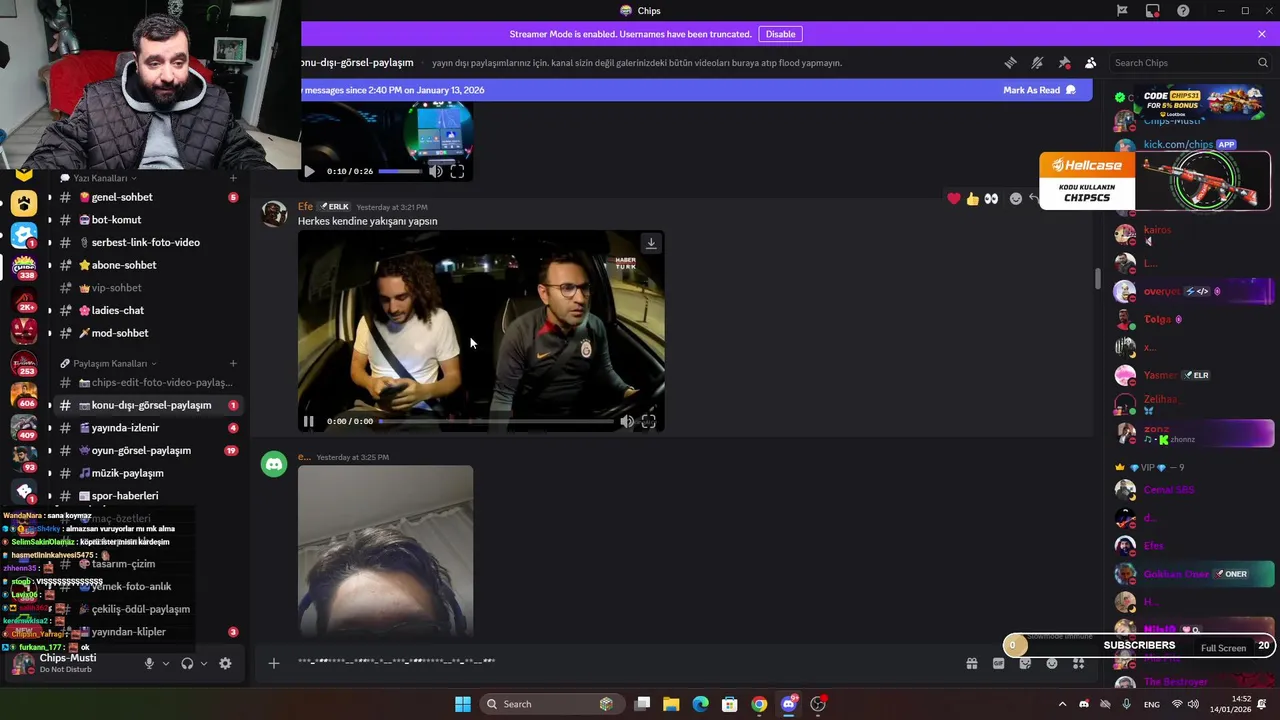Open Discord help question mark icon
The height and width of the screenshot is (720, 1280).
click(x=1184, y=11)
